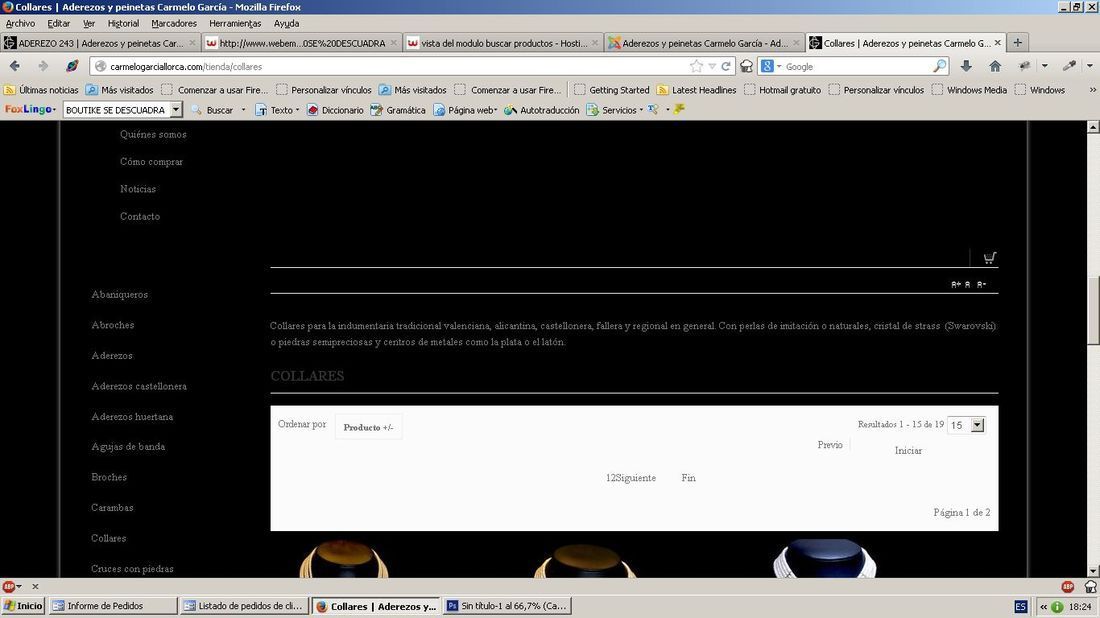The width and height of the screenshot is (1100, 618).
Task: Open a new tab with the plus button
Action: click(1017, 43)
